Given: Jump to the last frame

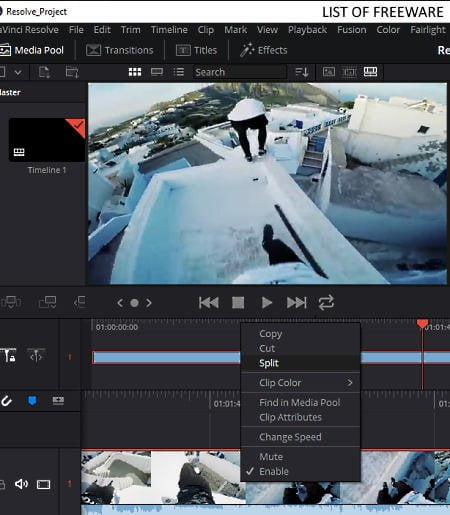Looking at the screenshot, I should coord(296,303).
